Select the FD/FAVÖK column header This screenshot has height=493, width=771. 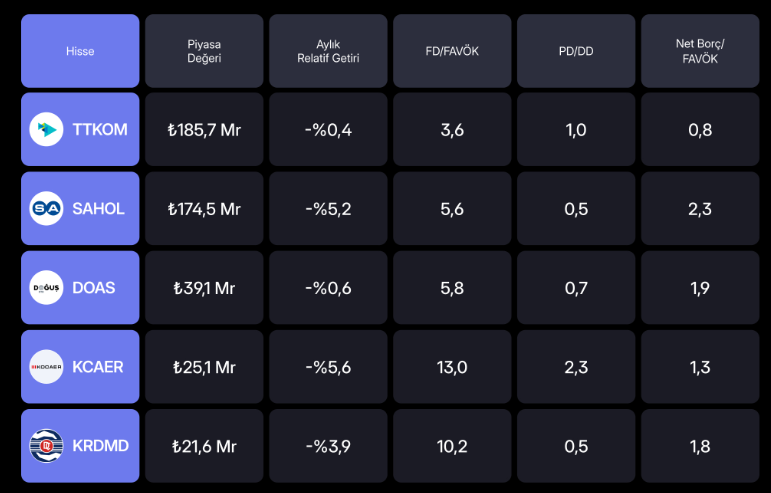452,51
